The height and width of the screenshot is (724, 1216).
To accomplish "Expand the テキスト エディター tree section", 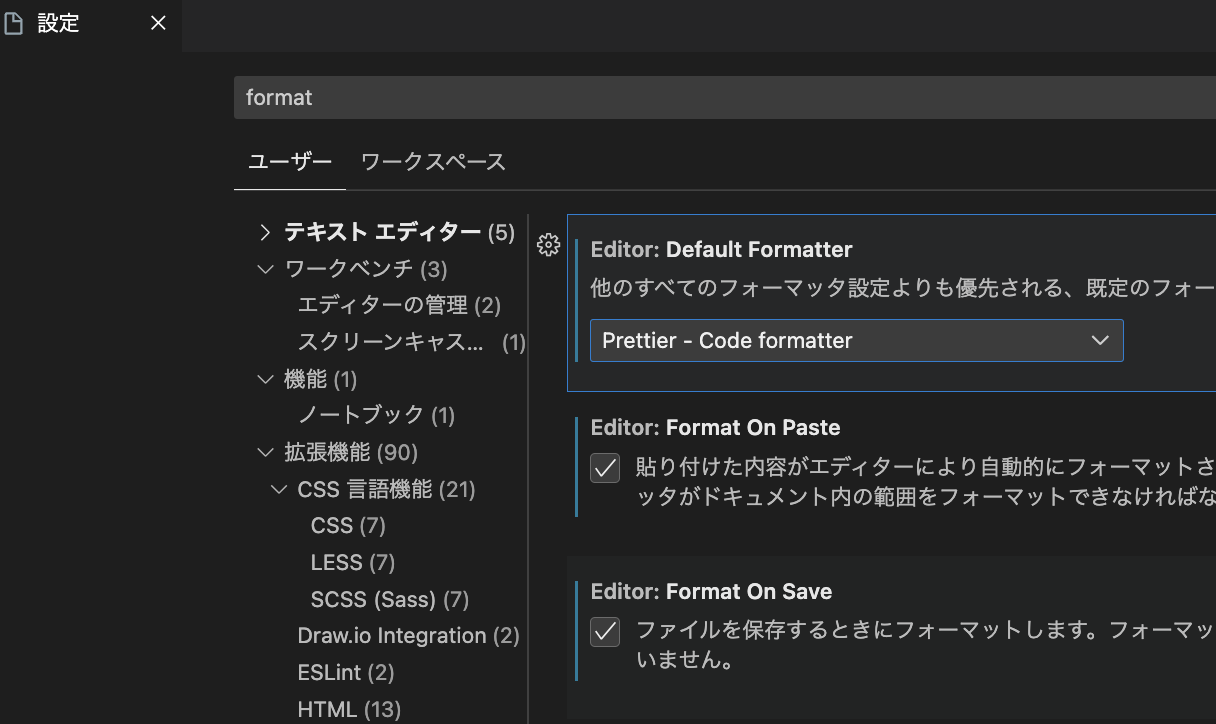I will [265, 233].
